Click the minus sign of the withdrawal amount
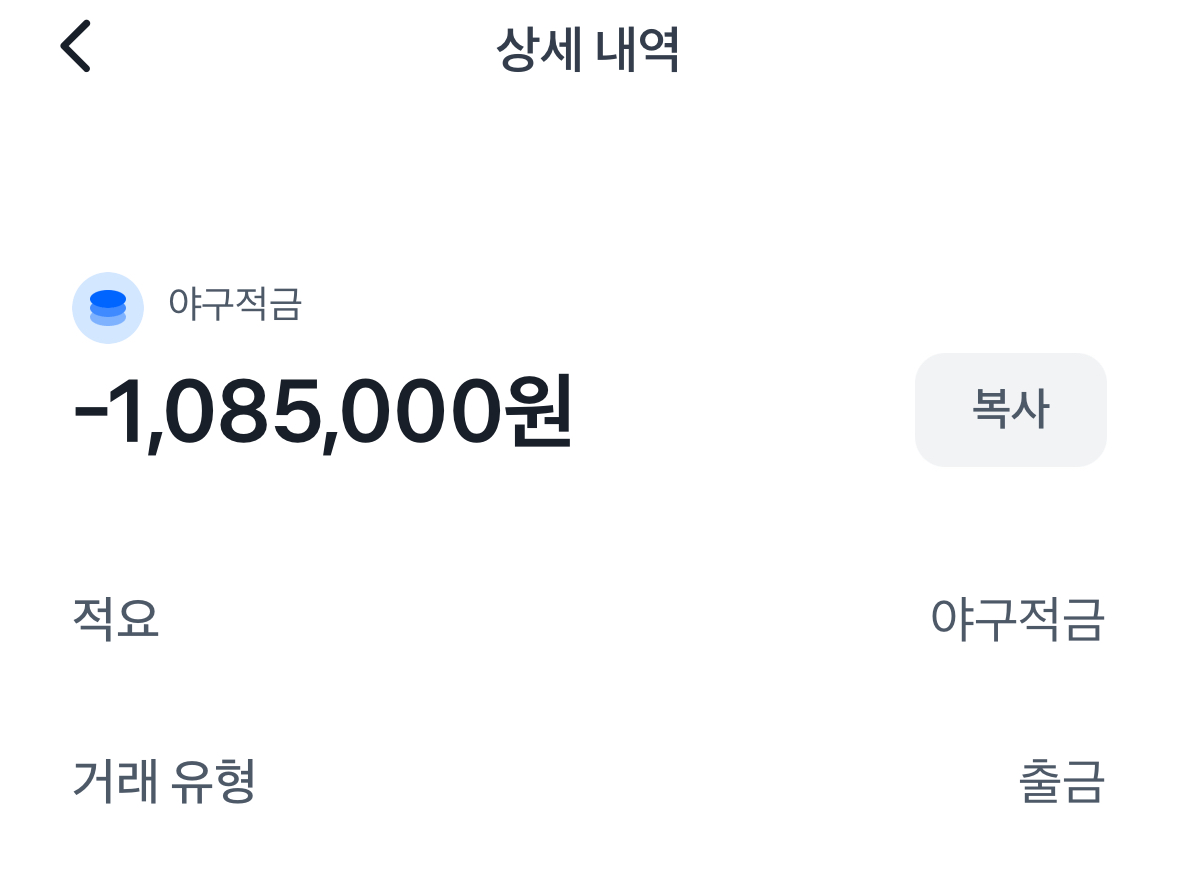This screenshot has width=1179, height=869. coord(90,414)
